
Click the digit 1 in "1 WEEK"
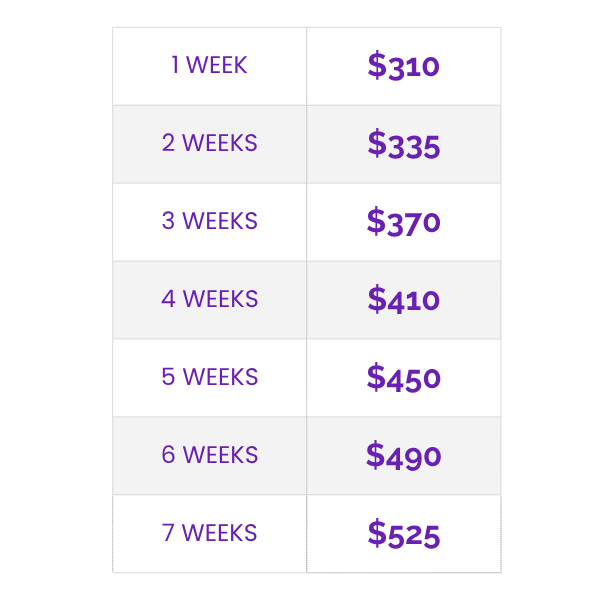[176, 66]
